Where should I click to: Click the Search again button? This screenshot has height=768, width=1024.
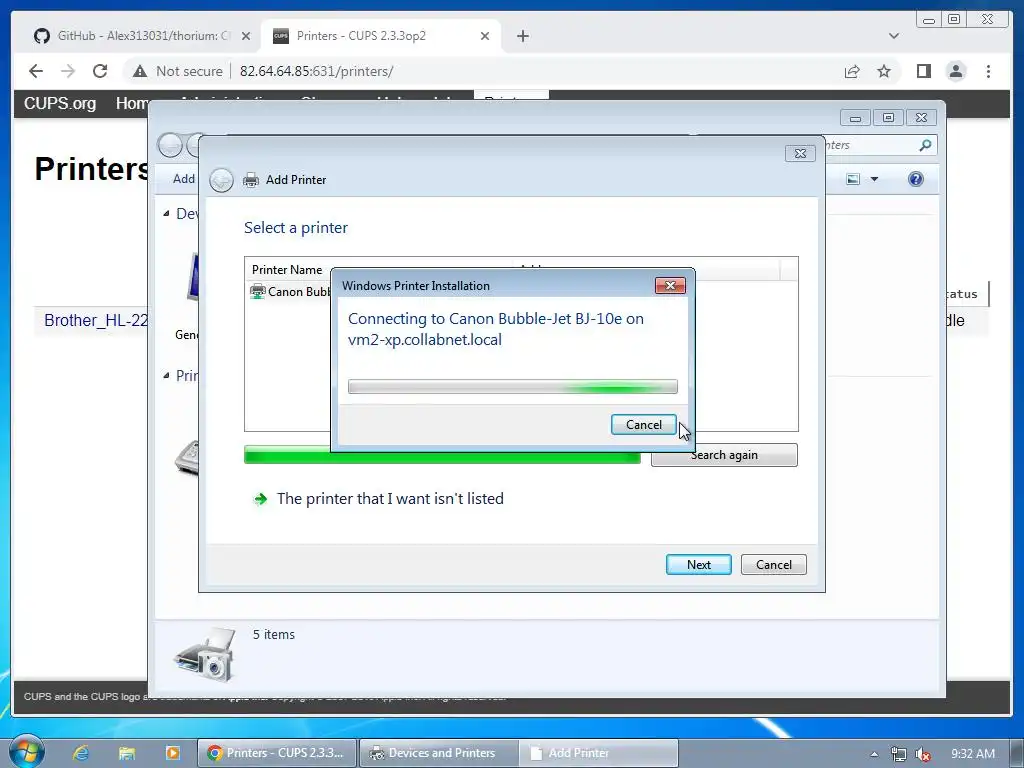coord(724,455)
